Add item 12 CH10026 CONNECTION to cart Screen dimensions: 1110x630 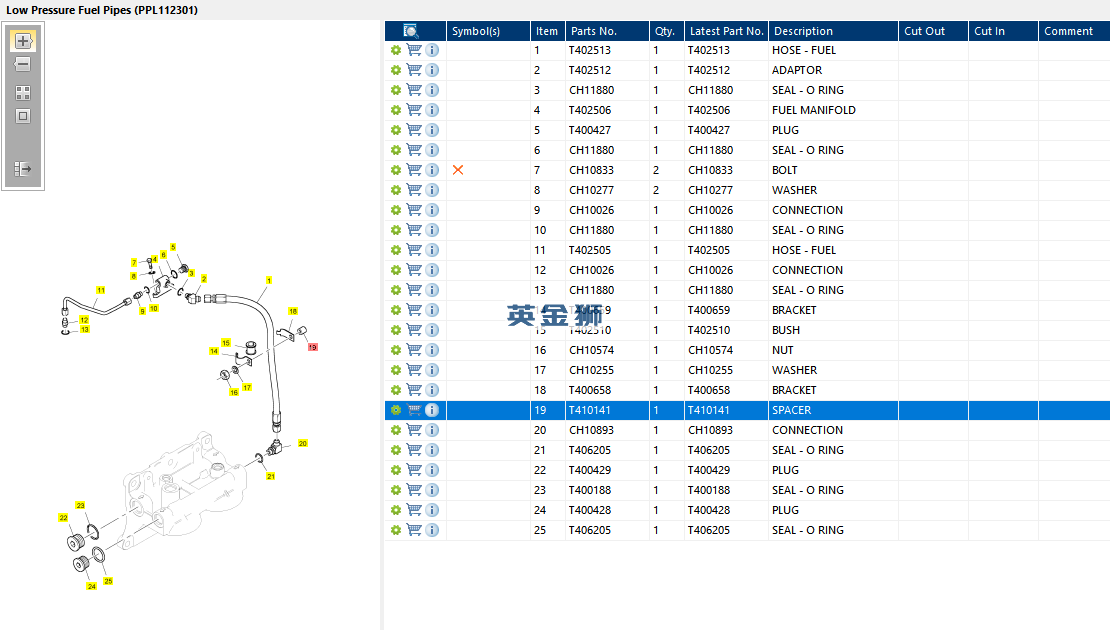pyautogui.click(x=414, y=270)
